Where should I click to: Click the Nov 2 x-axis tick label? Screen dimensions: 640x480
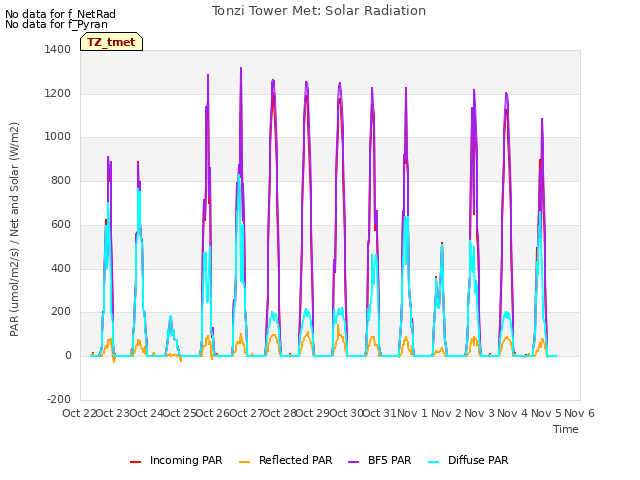pos(447,413)
